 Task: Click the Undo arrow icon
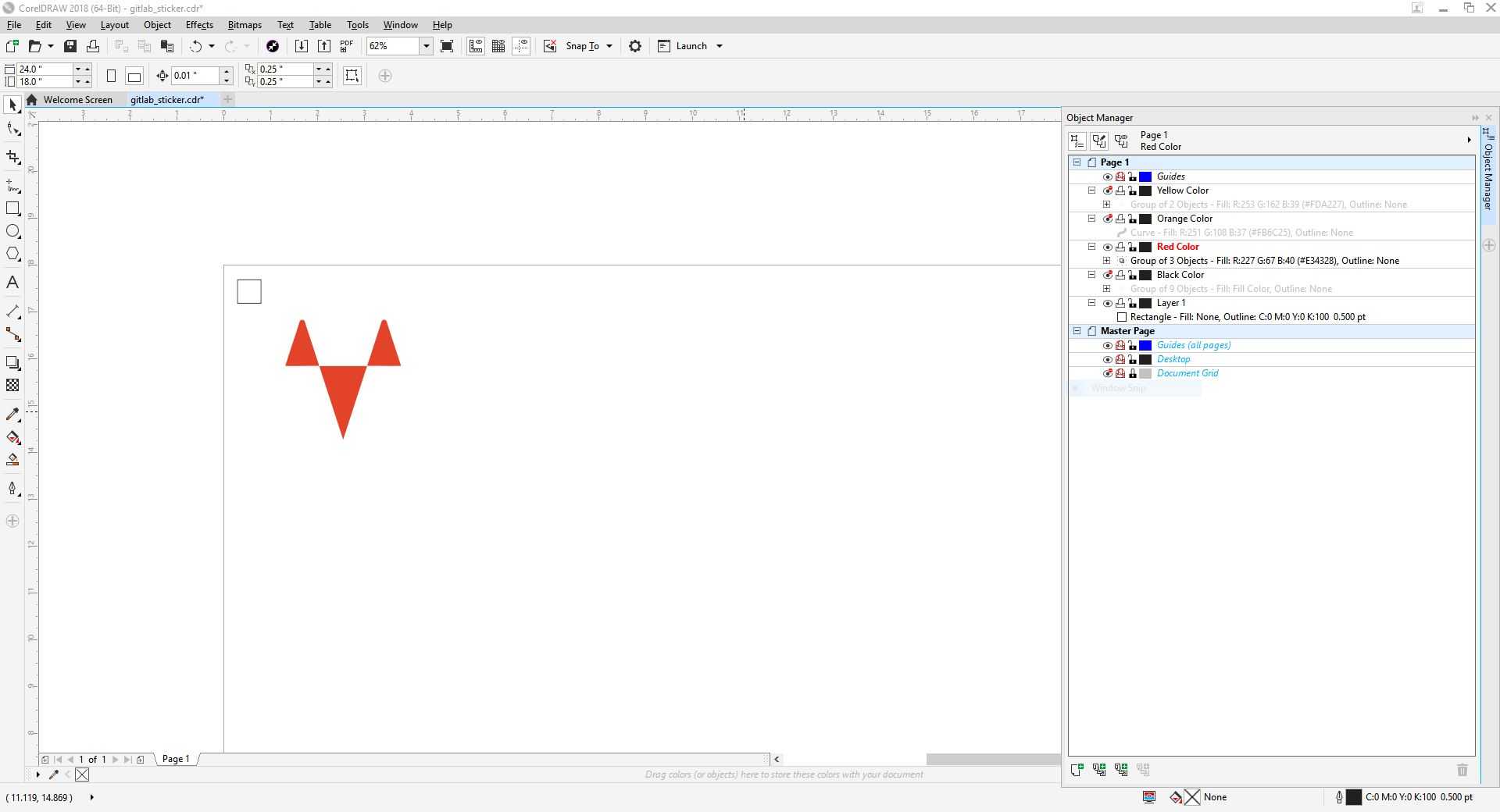pos(195,46)
